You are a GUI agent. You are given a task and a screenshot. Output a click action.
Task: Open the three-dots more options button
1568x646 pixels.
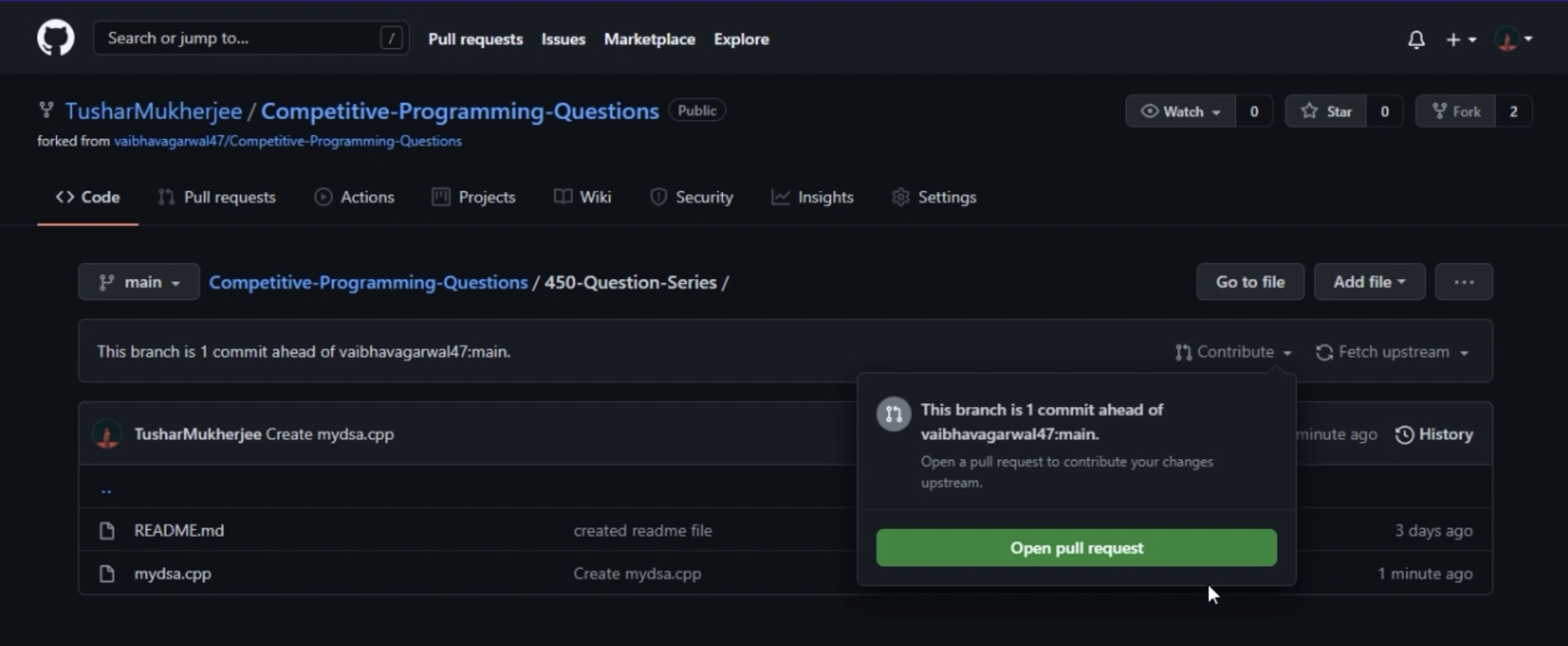[x=1463, y=282]
